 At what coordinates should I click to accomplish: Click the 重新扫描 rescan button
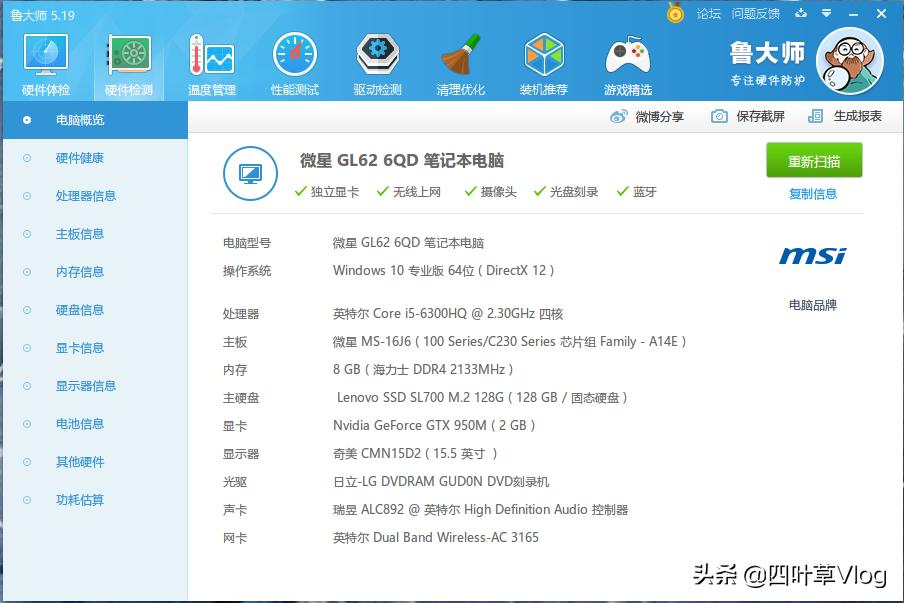(x=815, y=160)
